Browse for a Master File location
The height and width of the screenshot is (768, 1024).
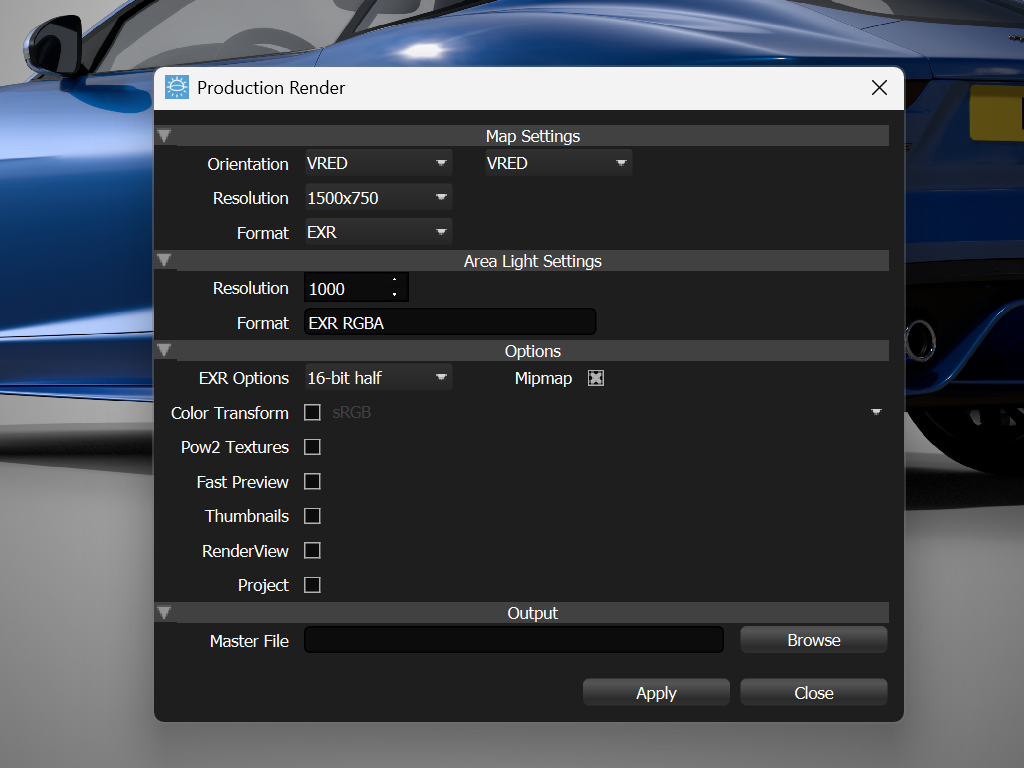coord(813,639)
